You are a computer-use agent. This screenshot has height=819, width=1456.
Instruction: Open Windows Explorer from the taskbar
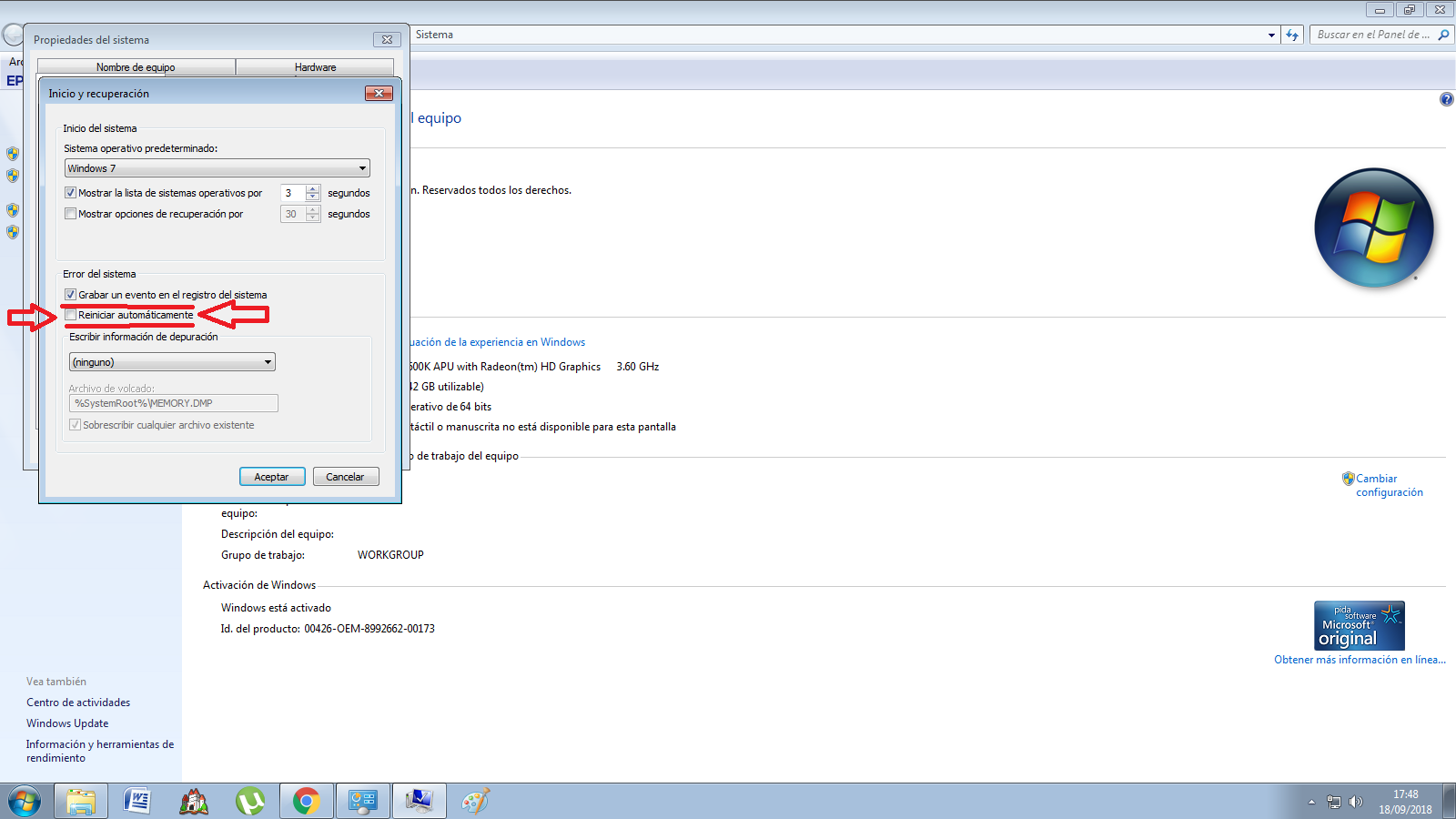pos(81,801)
